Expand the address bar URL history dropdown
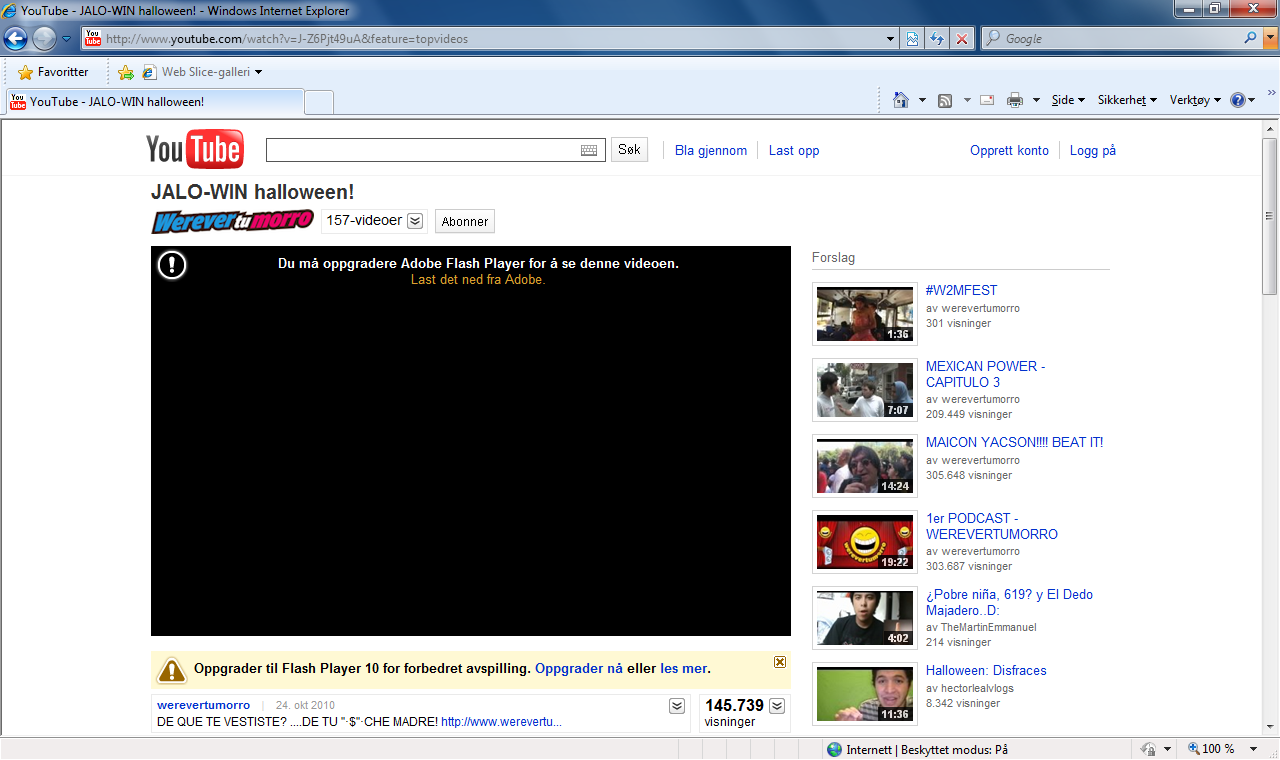This screenshot has height=760, width=1280. click(x=891, y=39)
